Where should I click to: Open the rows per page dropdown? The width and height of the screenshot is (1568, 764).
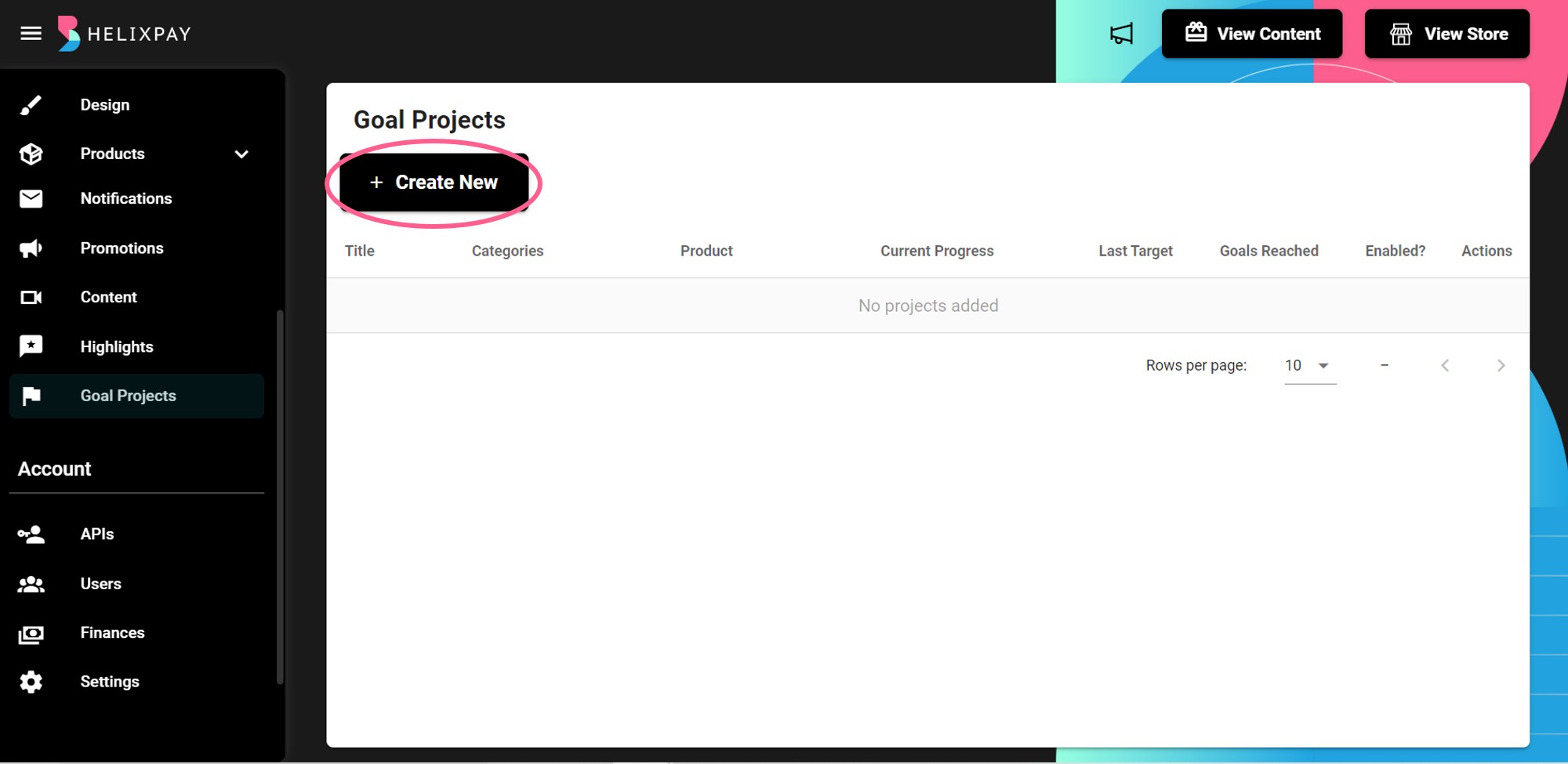pyautogui.click(x=1309, y=365)
